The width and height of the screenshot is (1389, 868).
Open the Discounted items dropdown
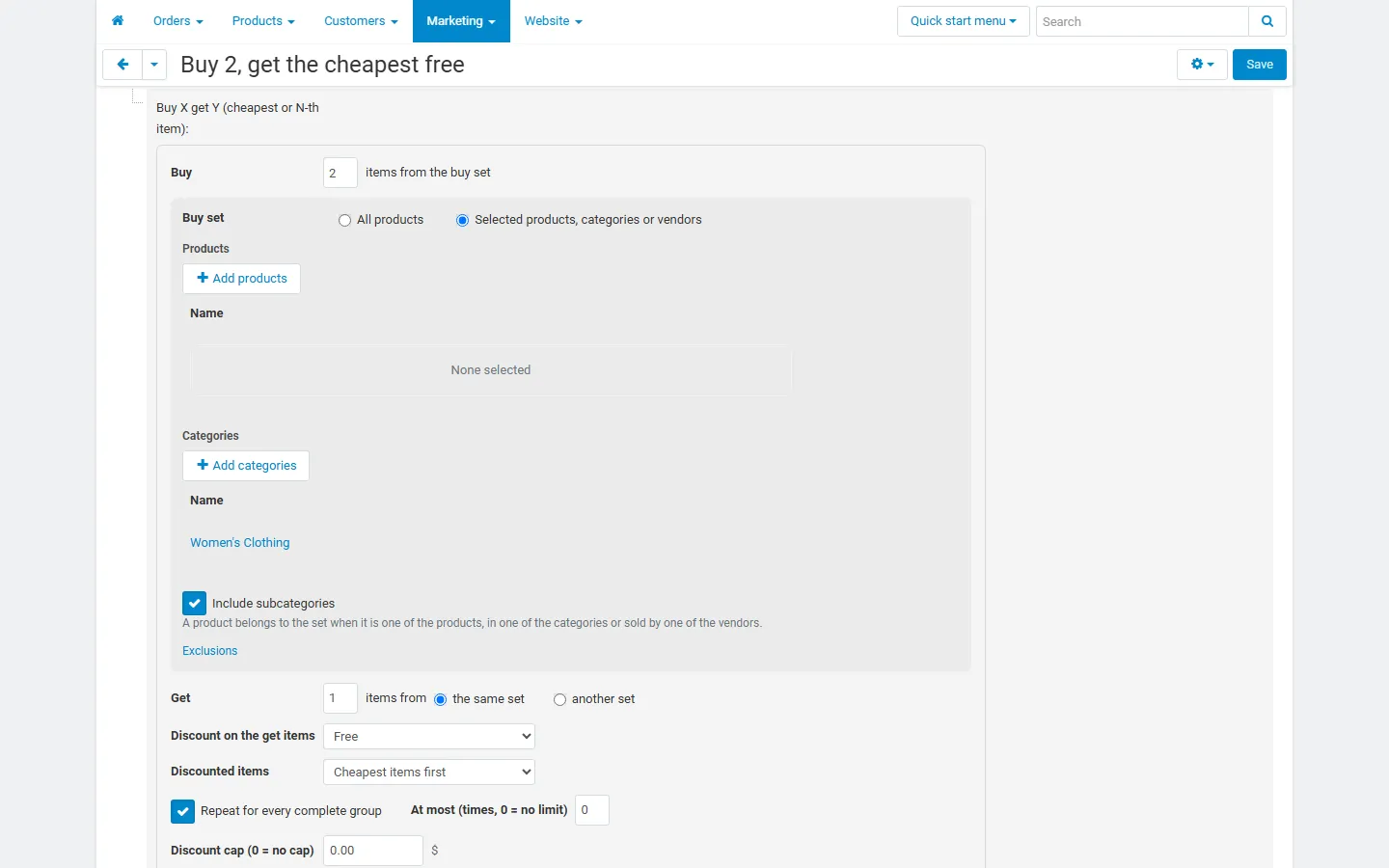[x=429, y=773]
